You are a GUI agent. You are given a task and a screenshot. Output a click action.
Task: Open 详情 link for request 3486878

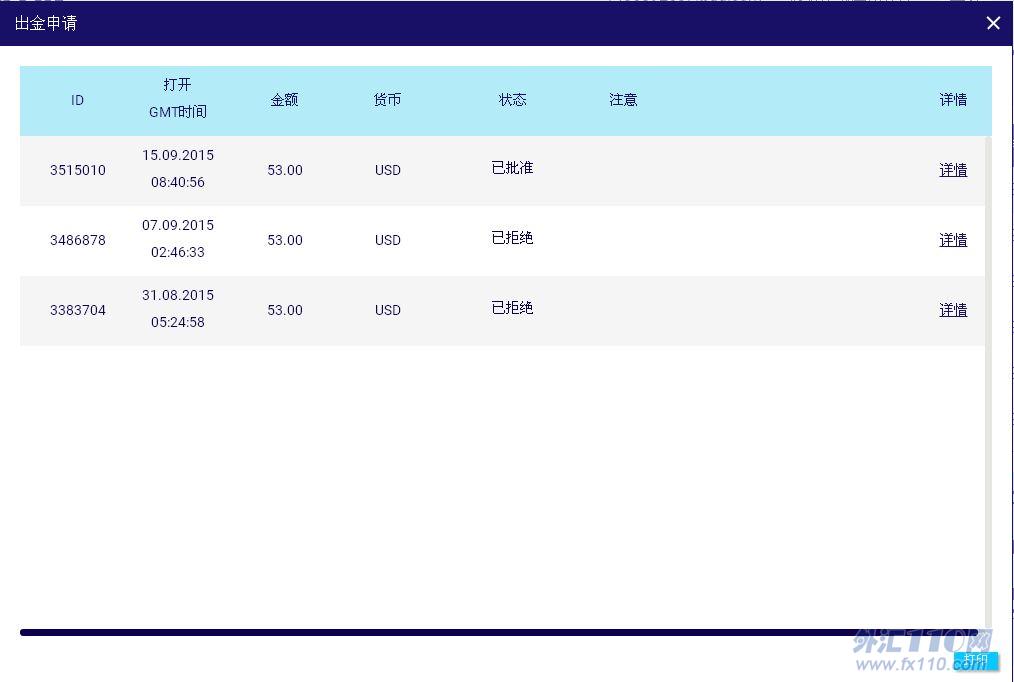(x=953, y=240)
